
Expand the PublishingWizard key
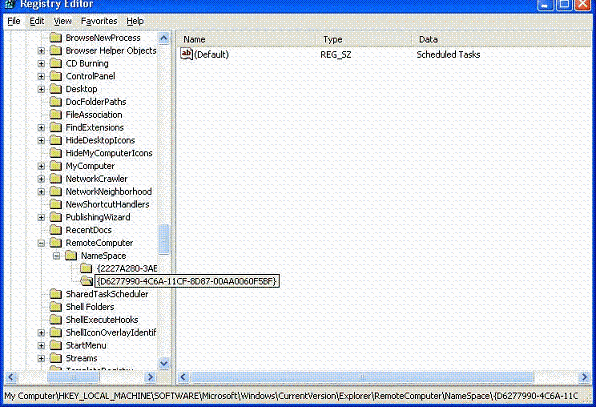pos(41,217)
